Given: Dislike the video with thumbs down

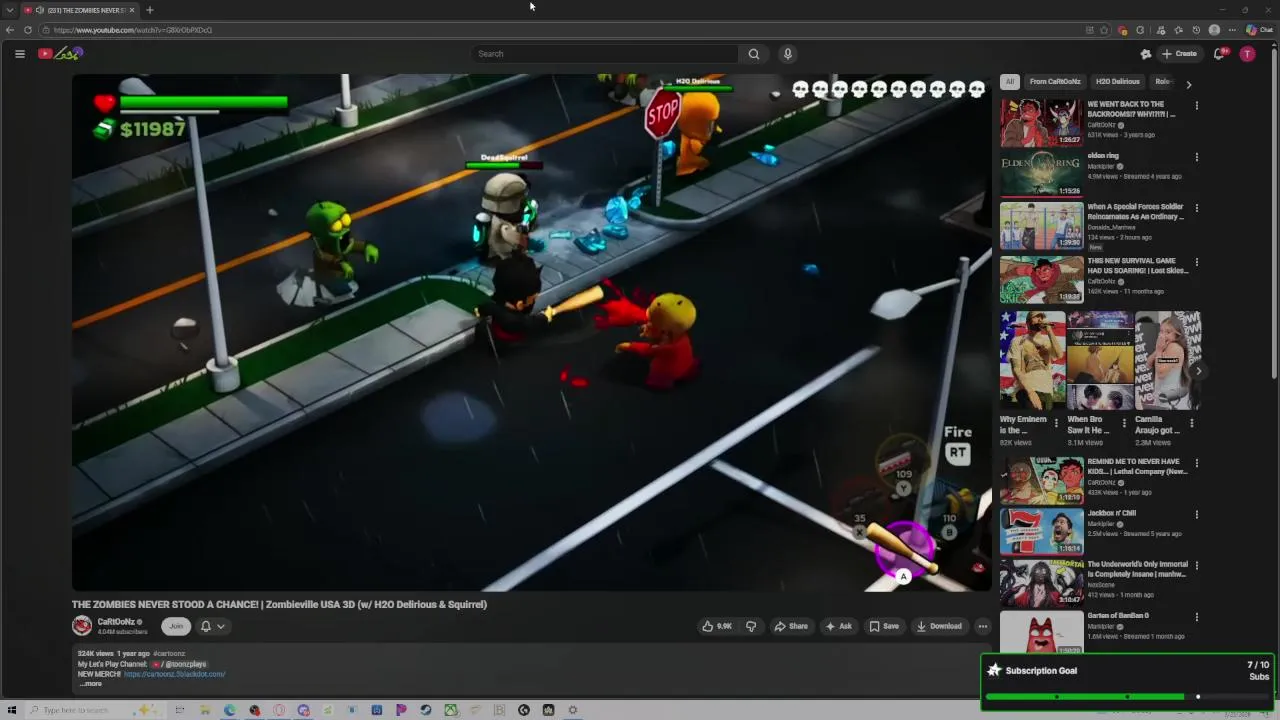Looking at the screenshot, I should [x=751, y=626].
